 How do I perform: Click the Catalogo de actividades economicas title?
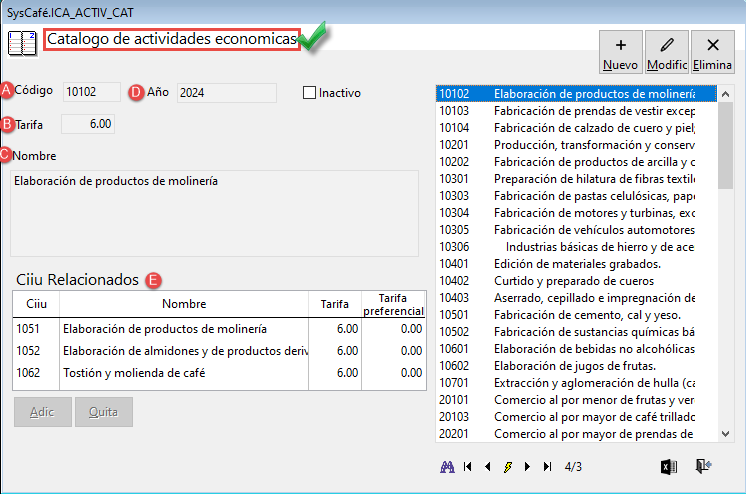tap(172, 39)
